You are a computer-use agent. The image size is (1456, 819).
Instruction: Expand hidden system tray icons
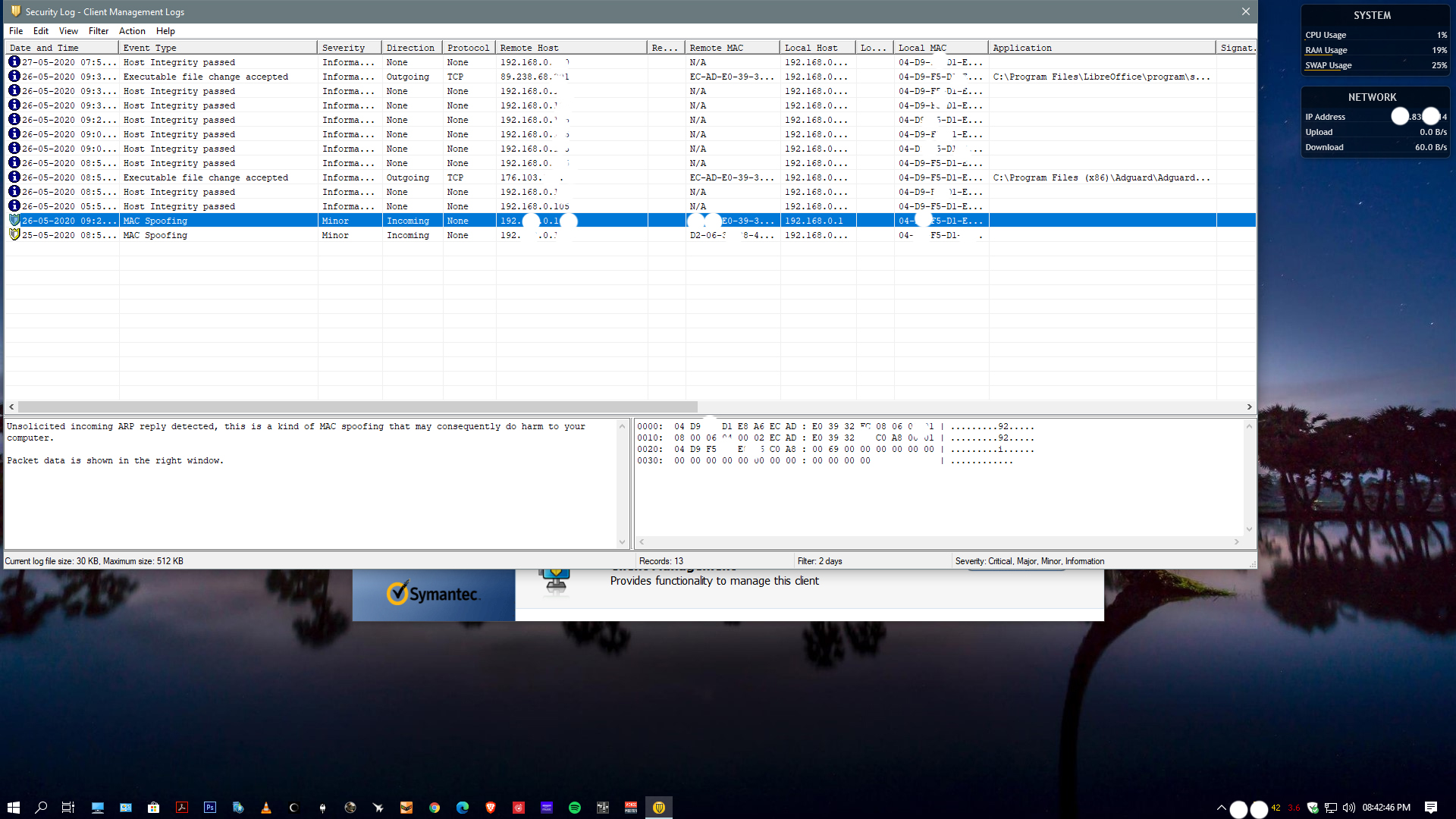[x=1221, y=808]
